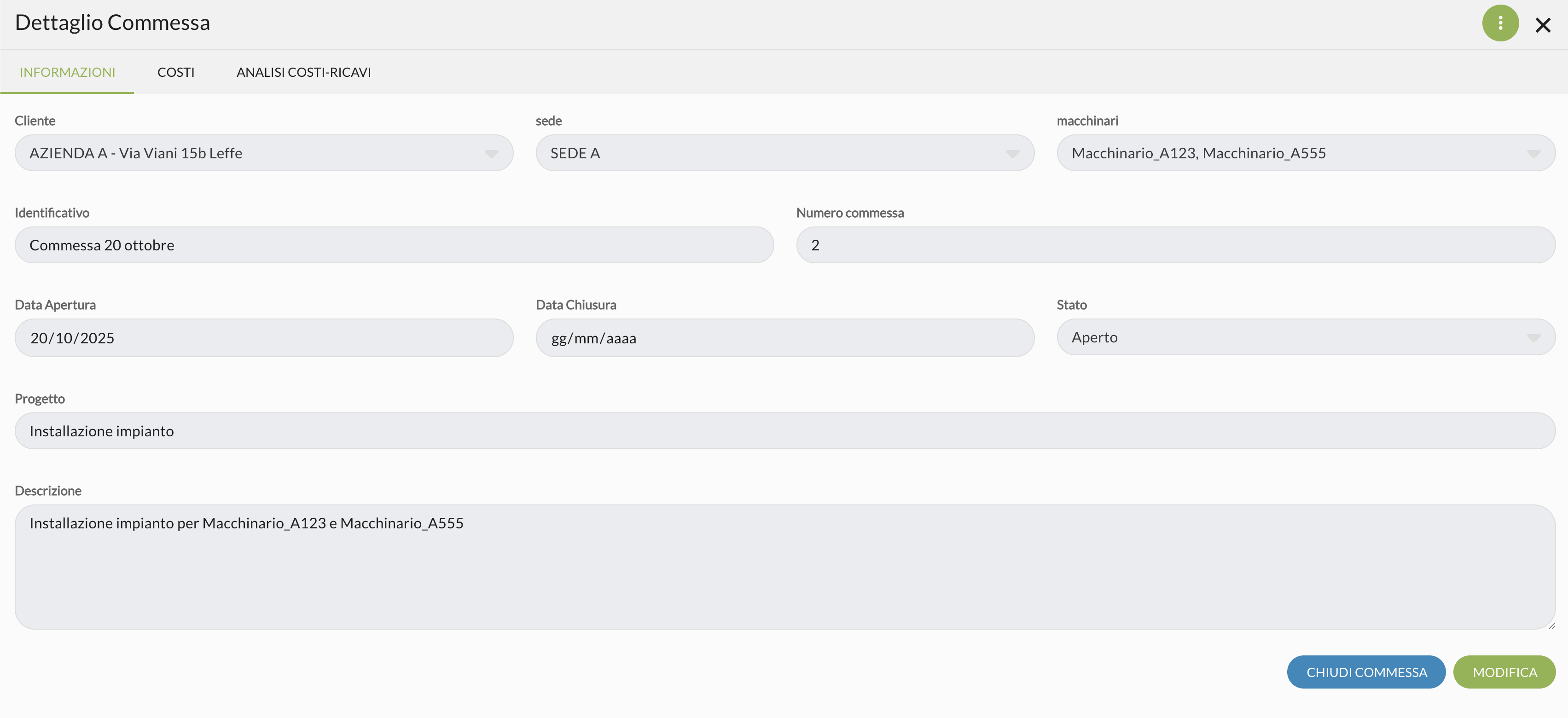
Task: Select the INFORMAZIONI tab
Action: 68,72
